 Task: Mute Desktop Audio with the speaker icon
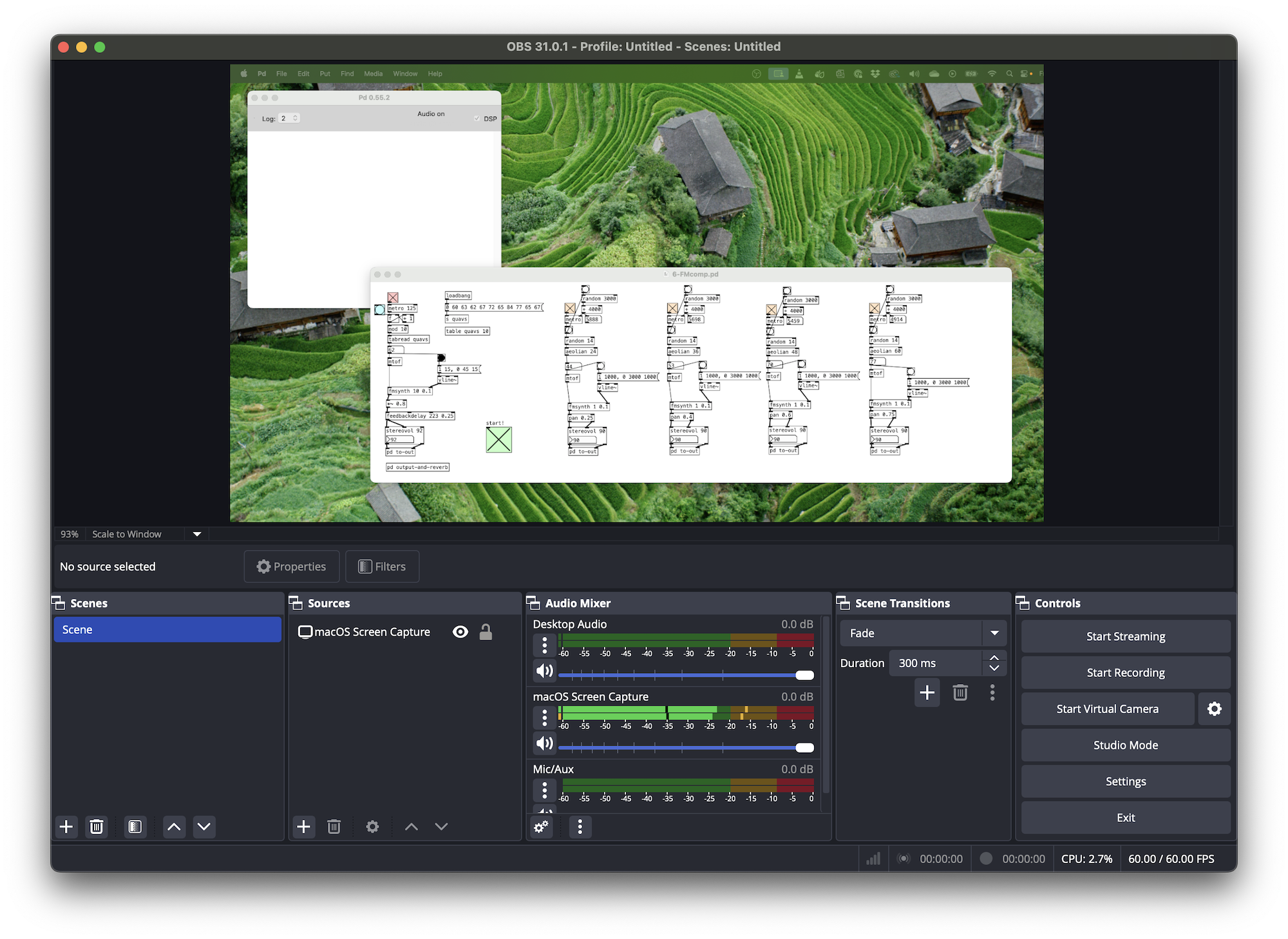tap(544, 670)
